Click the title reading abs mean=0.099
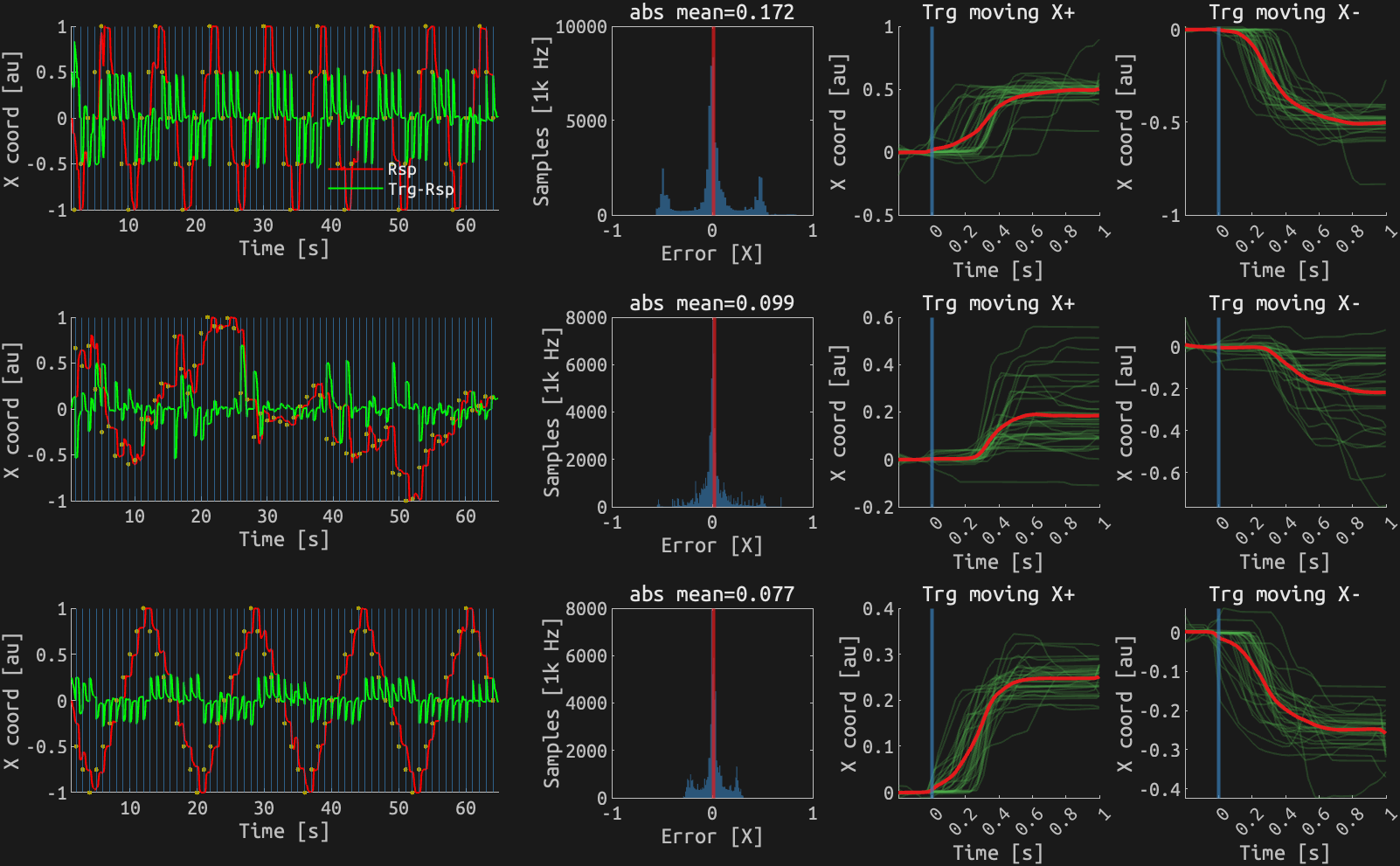This screenshot has height=866, width=1400. point(710,304)
